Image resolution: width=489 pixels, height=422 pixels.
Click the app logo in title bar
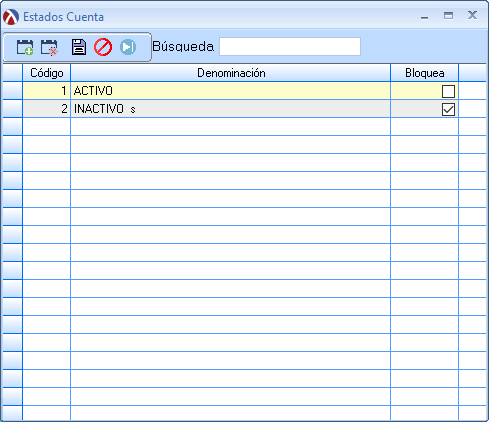[x=11, y=17]
